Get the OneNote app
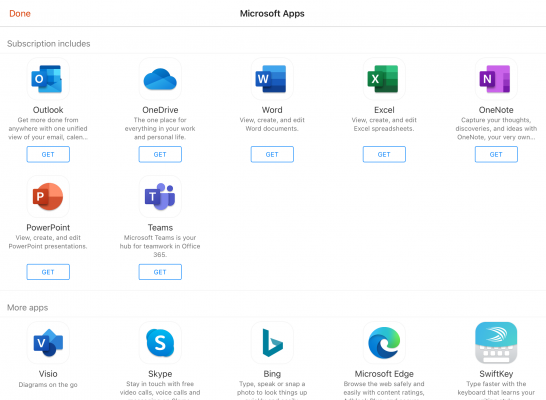The image size is (546, 400). 496,154
